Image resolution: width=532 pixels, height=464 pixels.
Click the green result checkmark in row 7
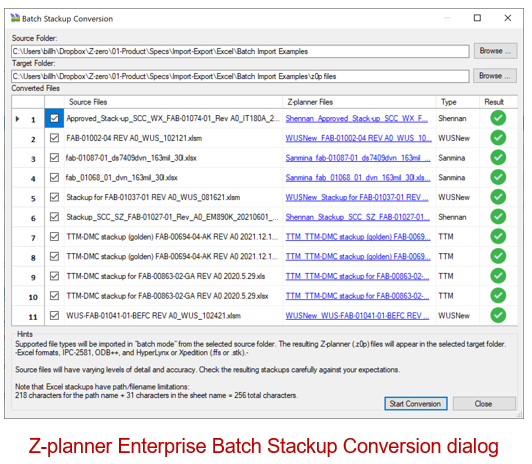coord(498,236)
